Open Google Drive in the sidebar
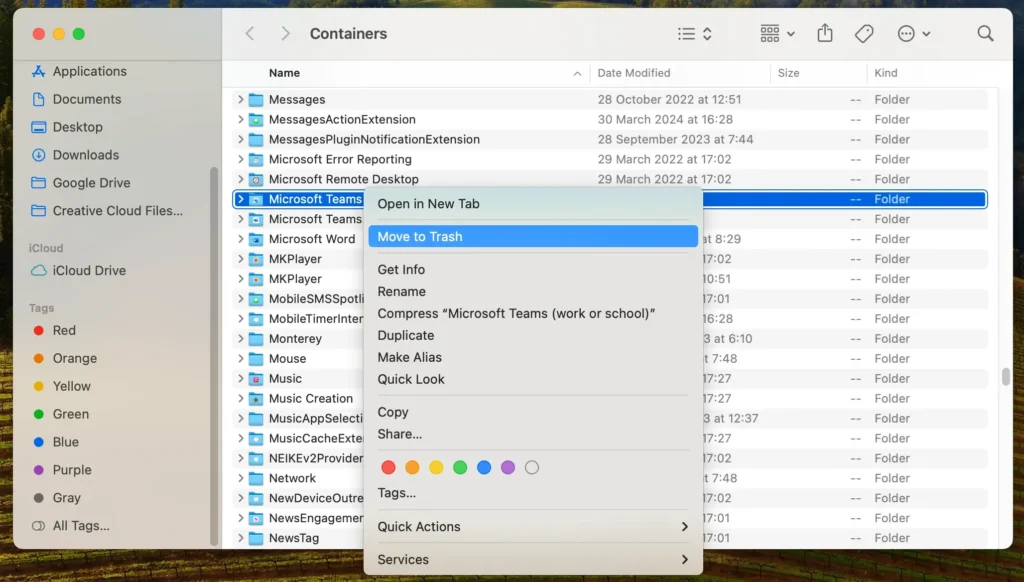The height and width of the screenshot is (582, 1024). pos(81,183)
